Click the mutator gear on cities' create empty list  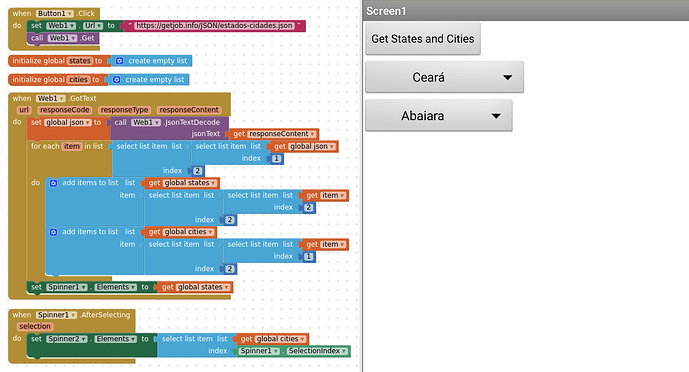[116, 79]
